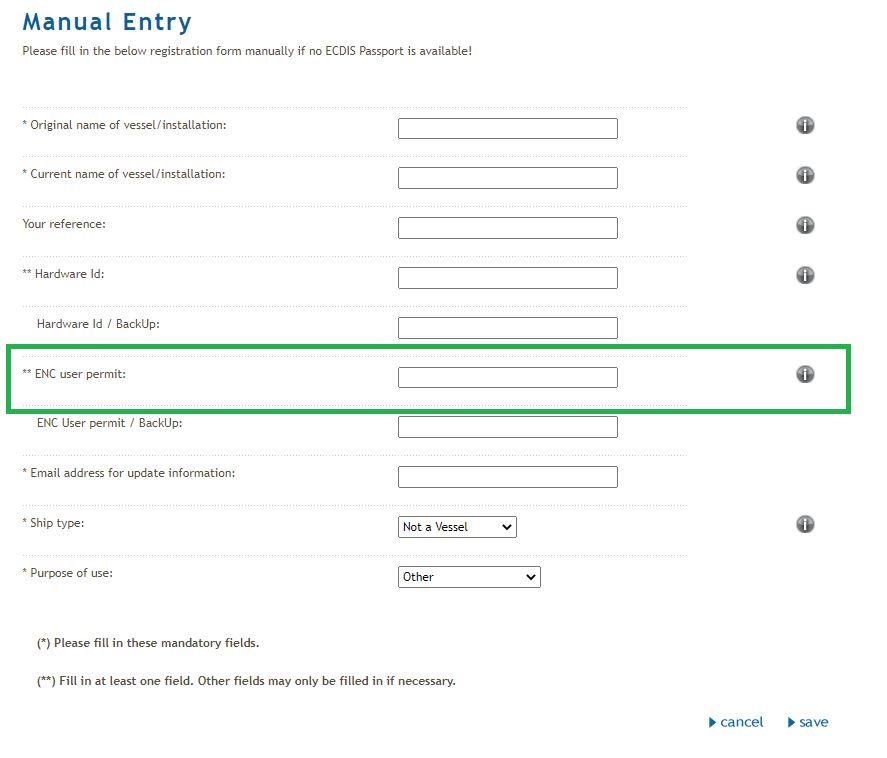View help info for Your reference field

805,225
